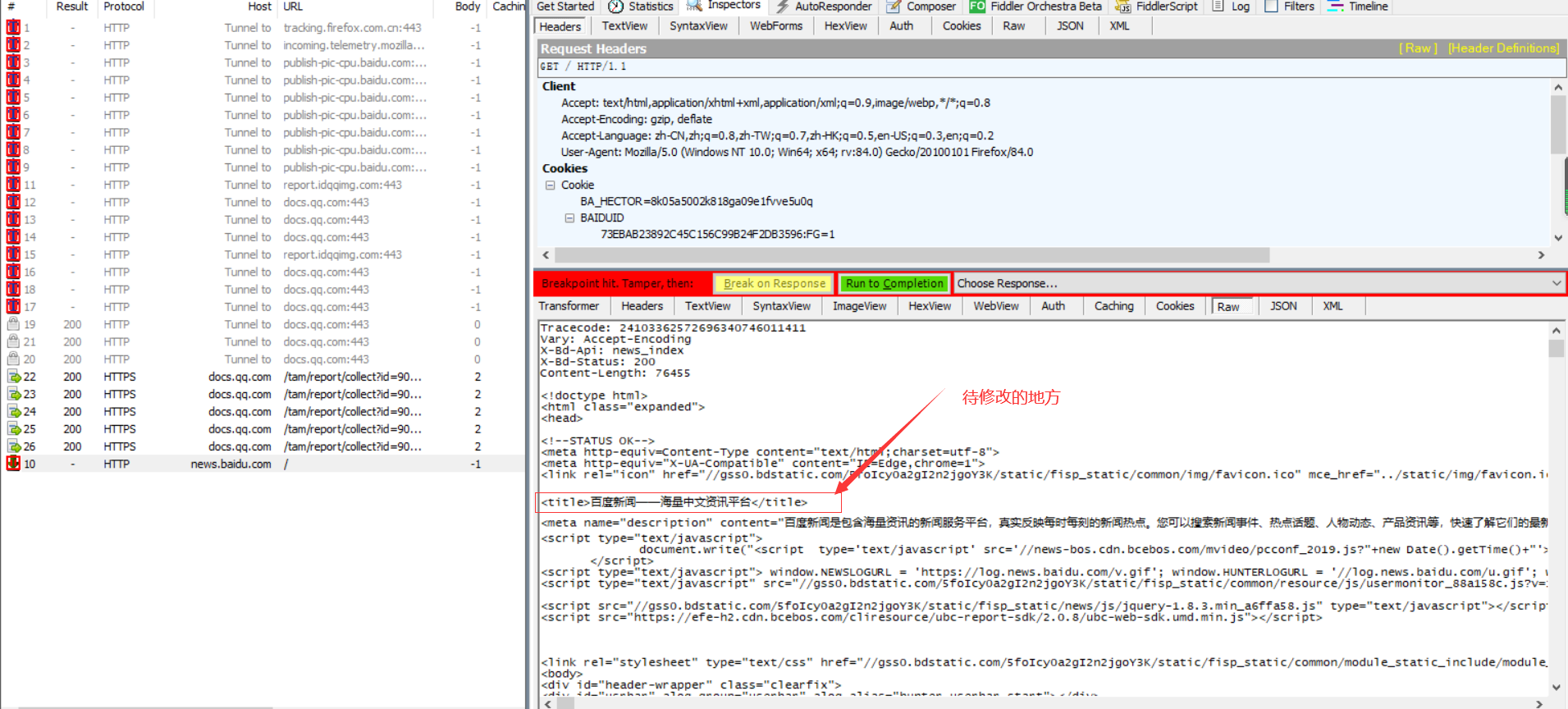
Task: Open Header Definitions link
Action: pyautogui.click(x=1503, y=48)
